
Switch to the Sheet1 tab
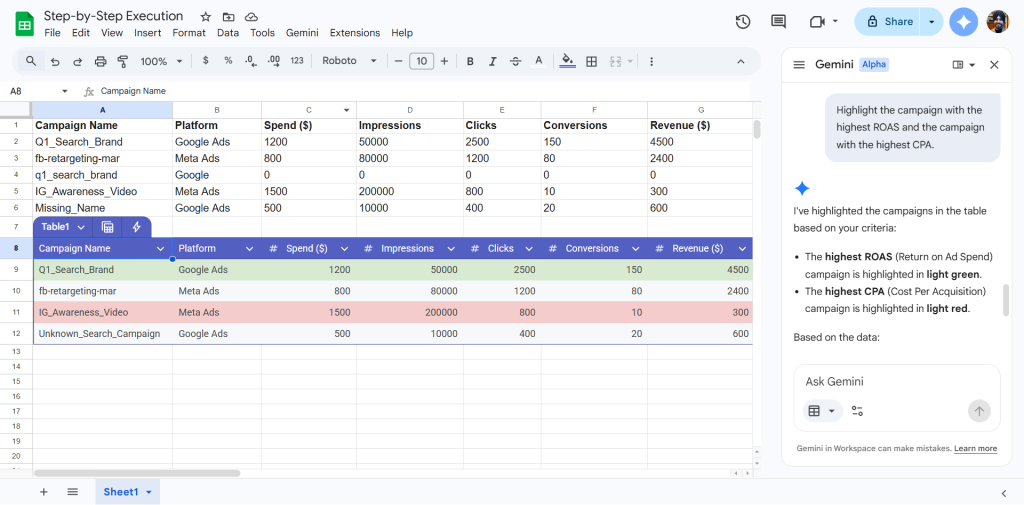pos(120,492)
